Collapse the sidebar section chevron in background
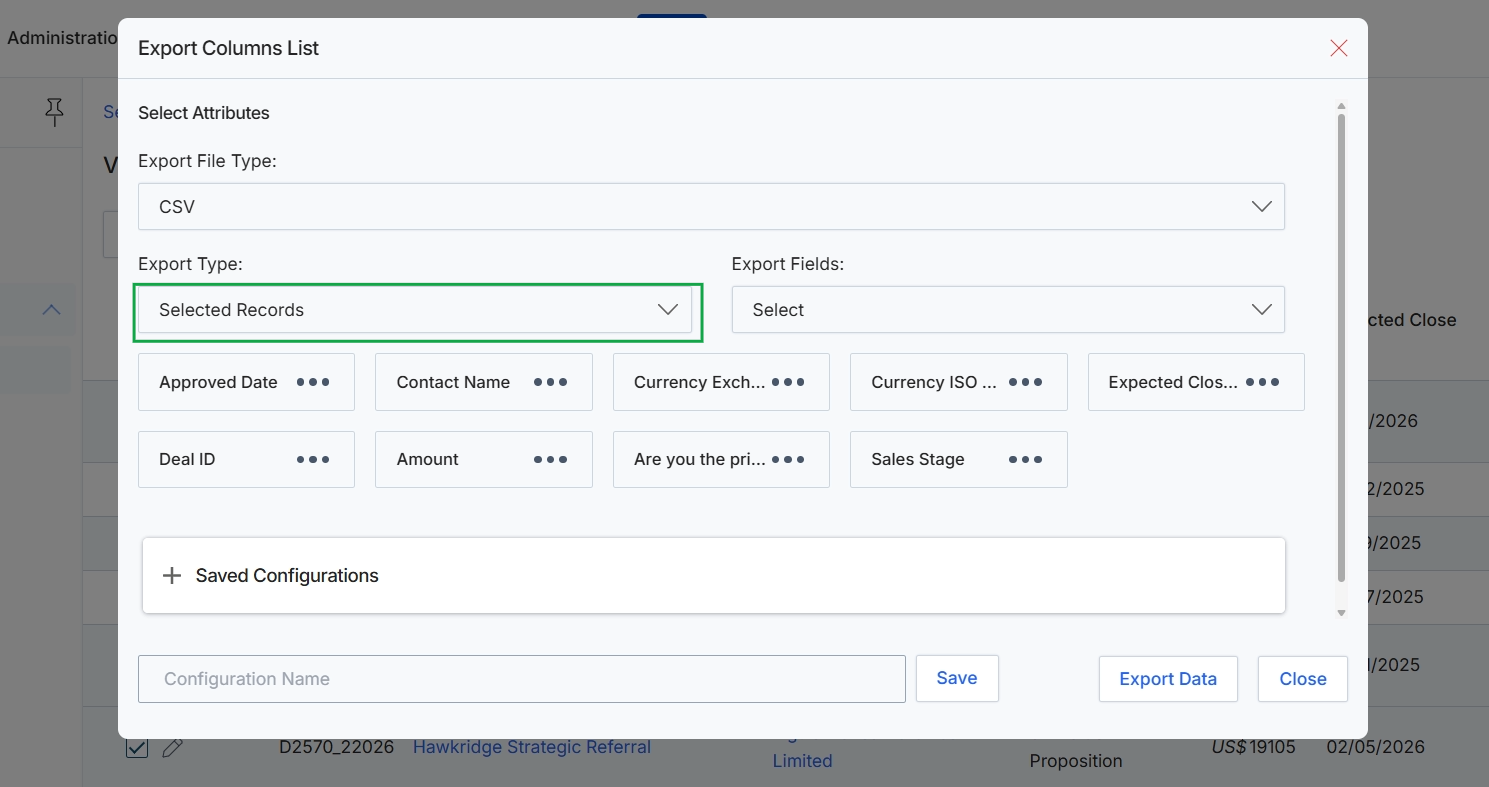This screenshot has width=1489, height=787. pyautogui.click(x=51, y=310)
